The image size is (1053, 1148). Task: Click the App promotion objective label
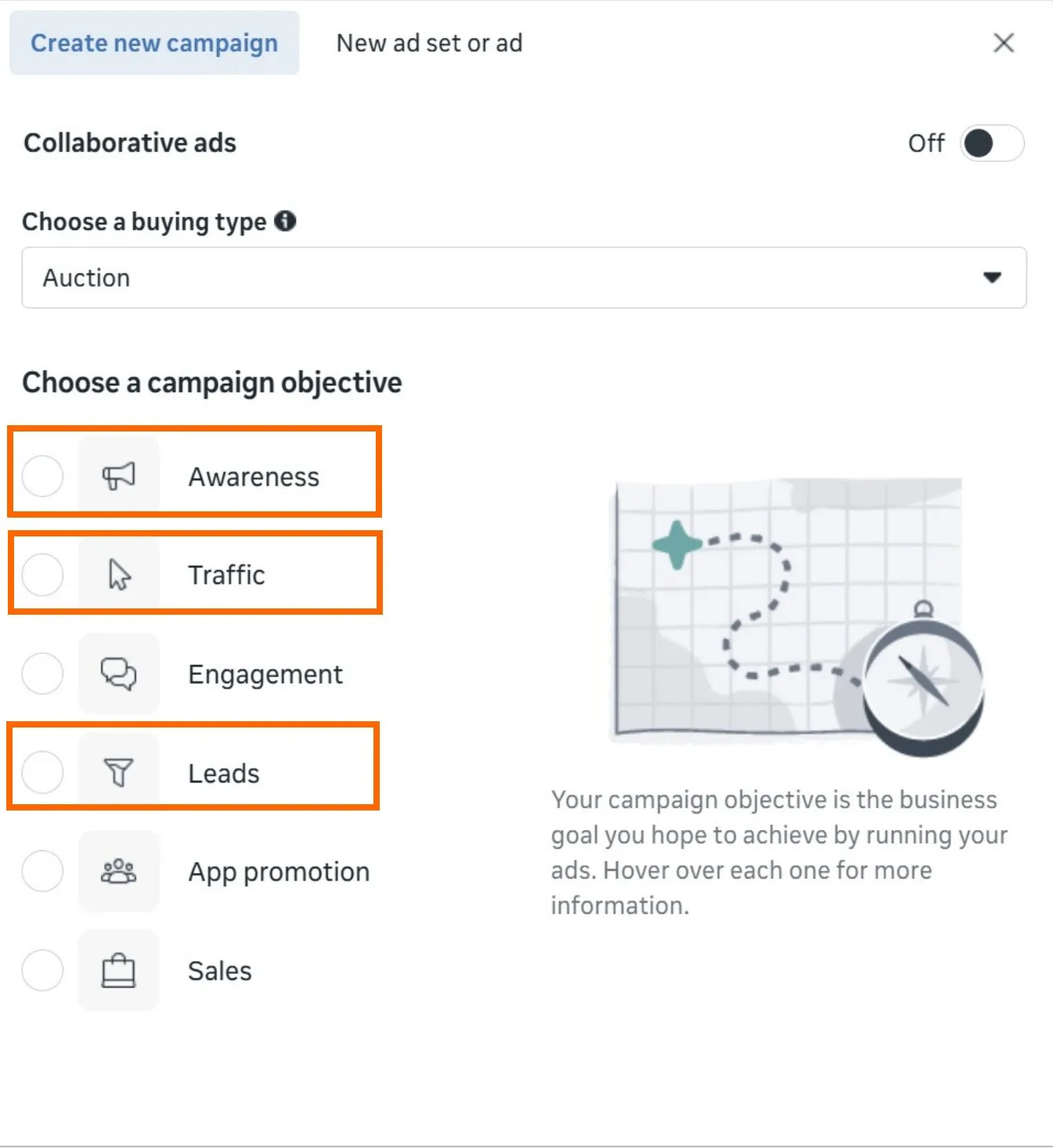(279, 872)
